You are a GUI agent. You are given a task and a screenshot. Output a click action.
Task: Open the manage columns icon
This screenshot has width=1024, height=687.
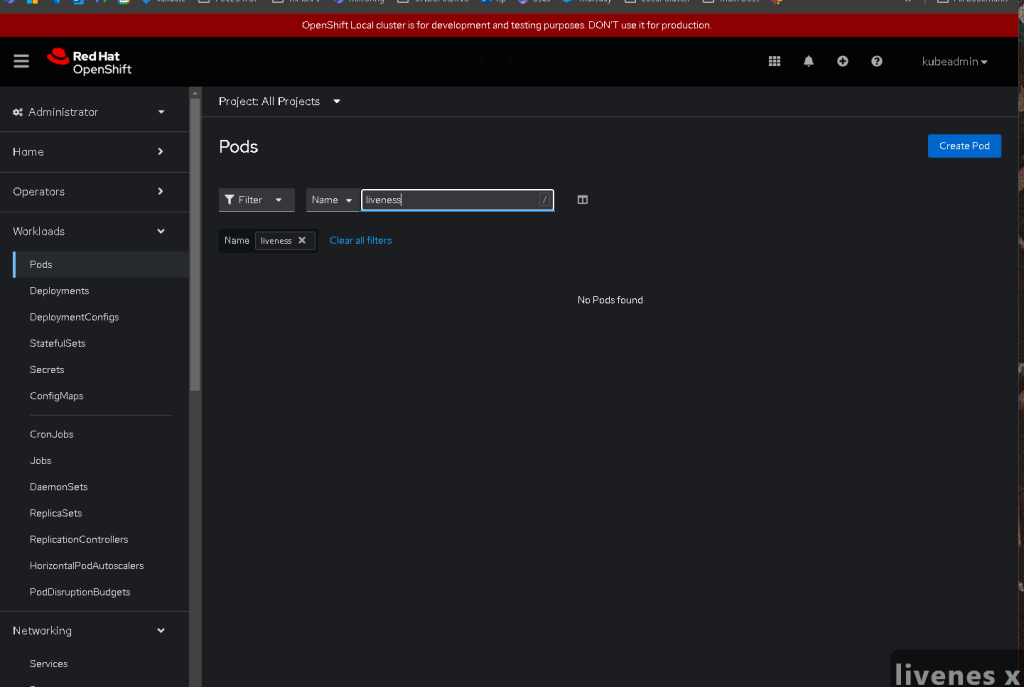(583, 200)
